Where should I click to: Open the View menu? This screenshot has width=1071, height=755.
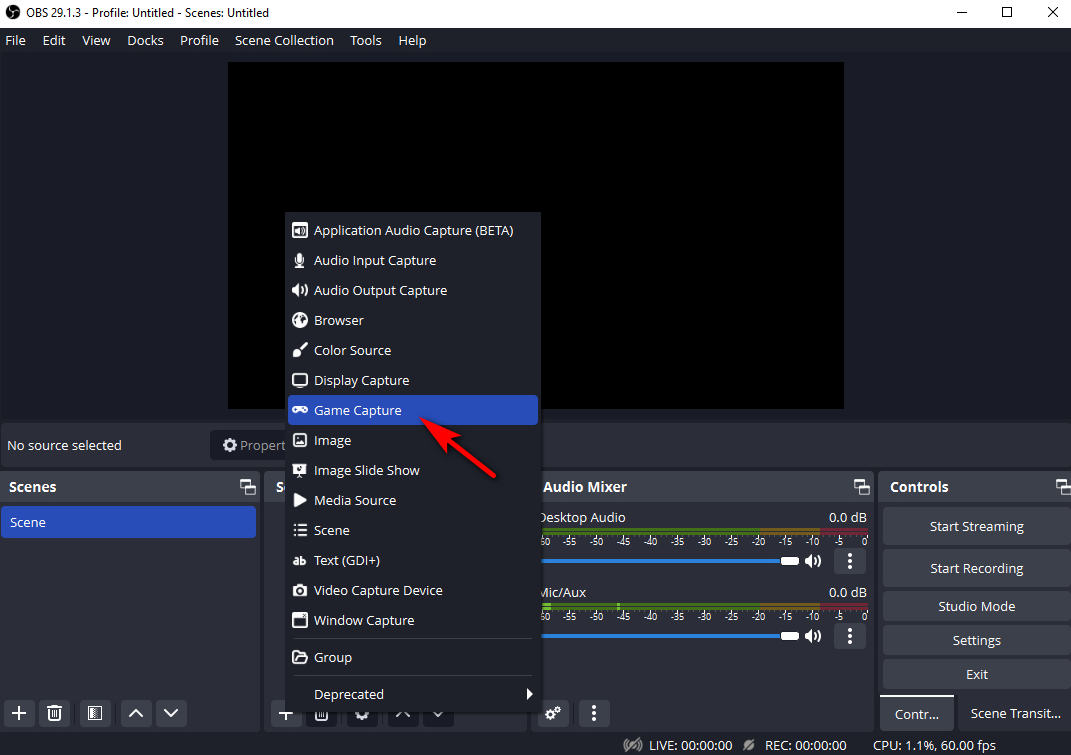pos(96,40)
